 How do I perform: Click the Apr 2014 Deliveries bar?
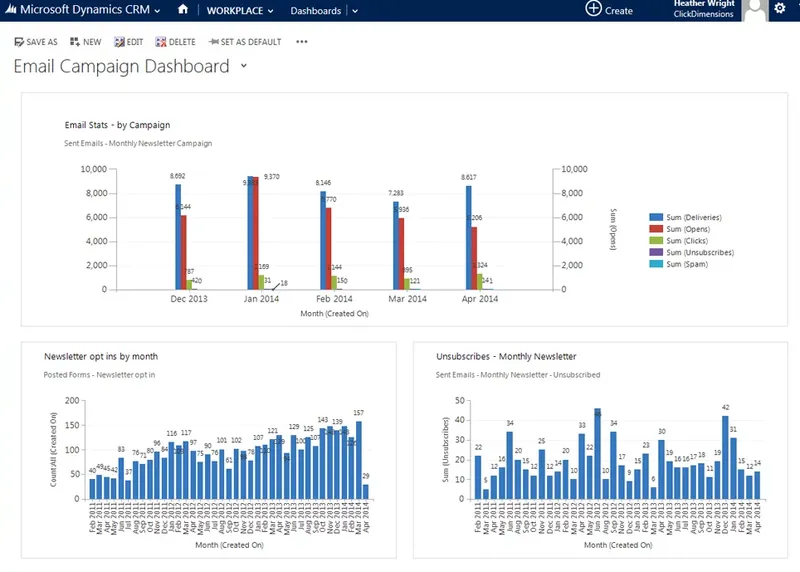[468, 238]
